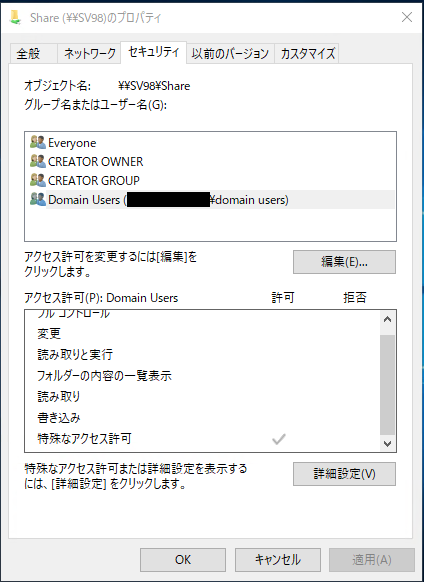This screenshot has width=424, height=582.
Task: Close the Share properties dialog
Action: pos(407,17)
